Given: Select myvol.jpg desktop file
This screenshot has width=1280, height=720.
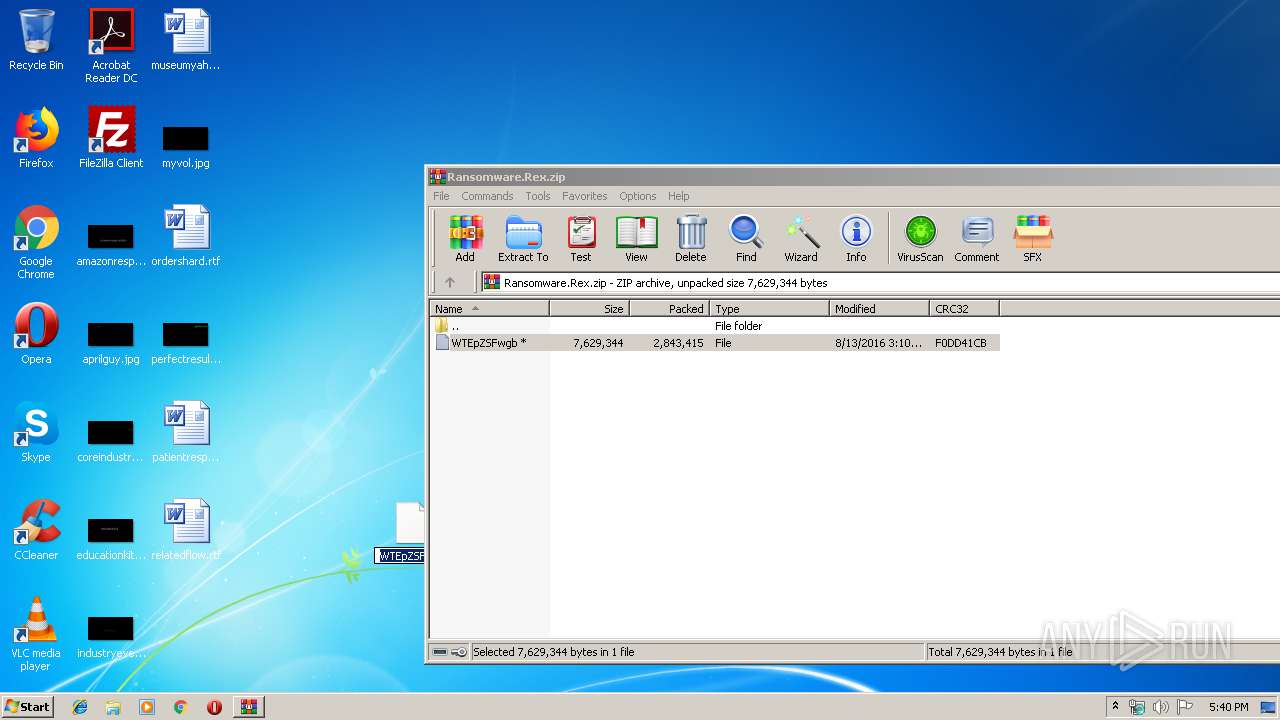Looking at the screenshot, I should click(x=186, y=146).
